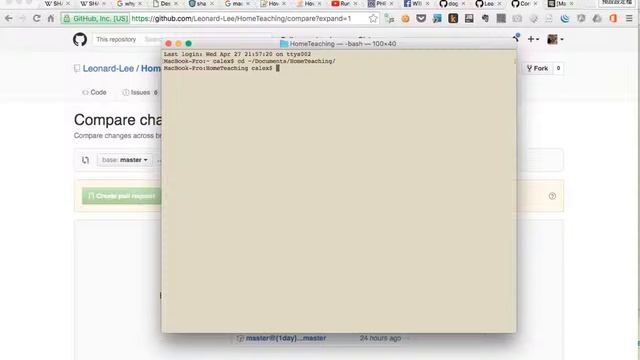Go back with the browser back arrow

pyautogui.click(x=8, y=18)
